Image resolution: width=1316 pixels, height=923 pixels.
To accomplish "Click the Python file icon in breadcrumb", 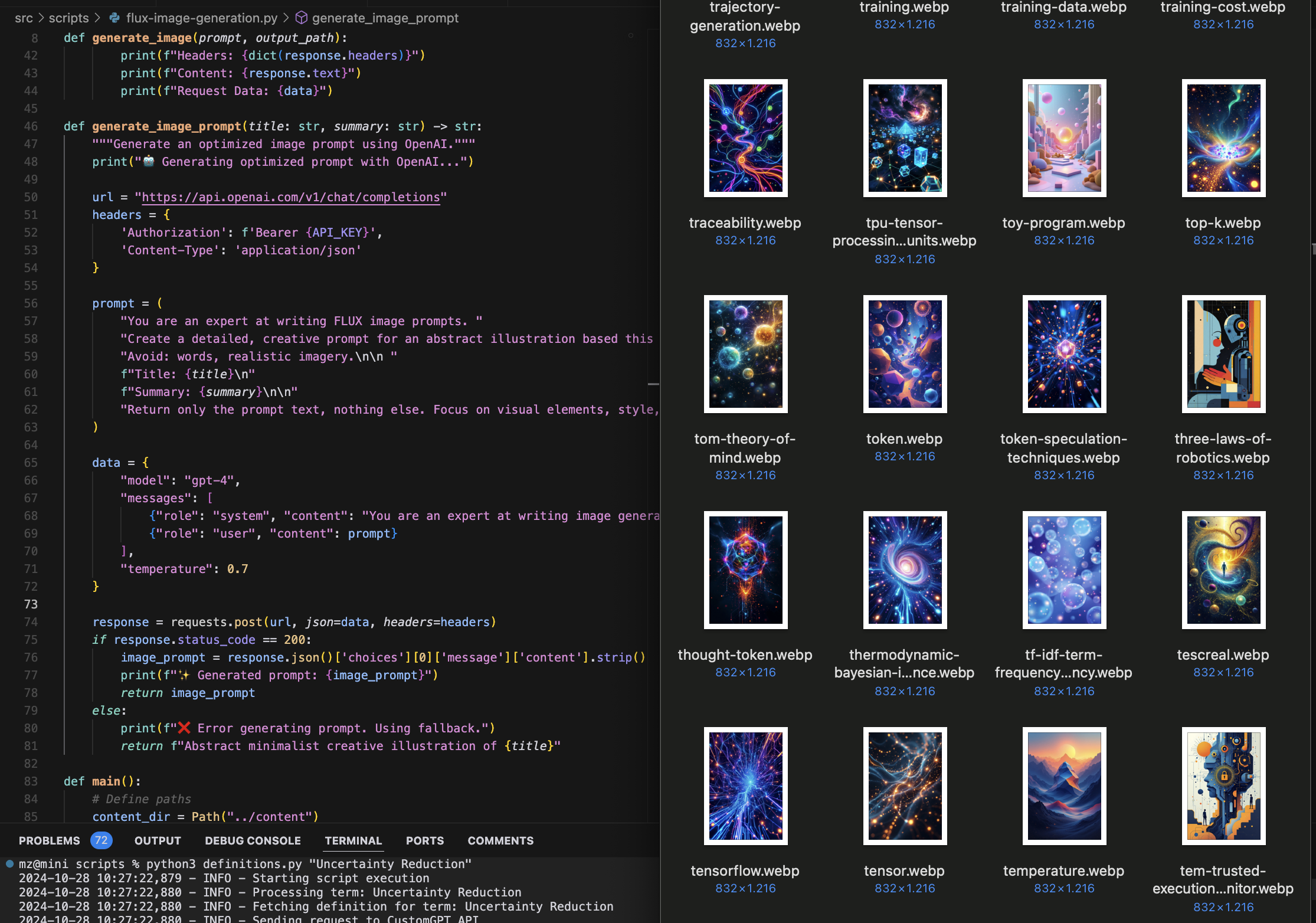I will coord(114,18).
